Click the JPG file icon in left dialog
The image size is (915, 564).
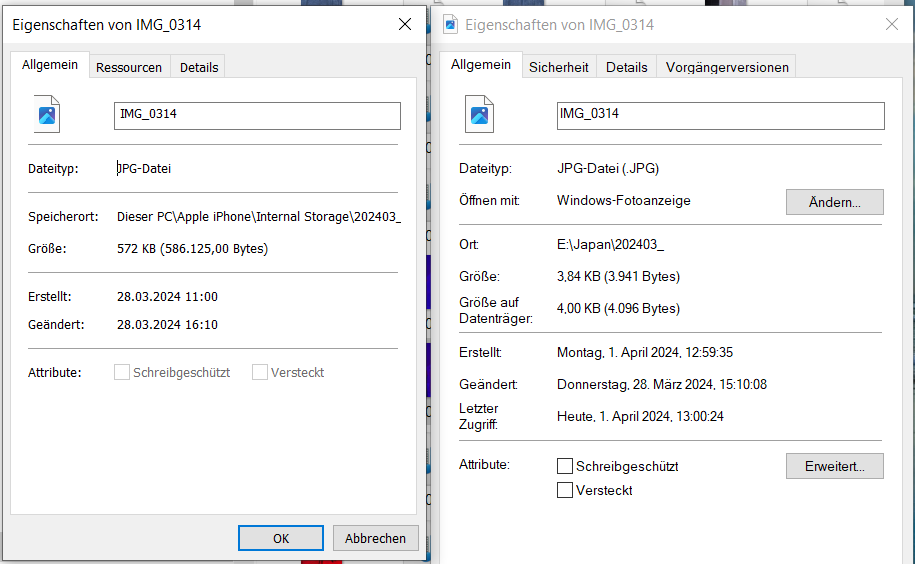point(47,114)
